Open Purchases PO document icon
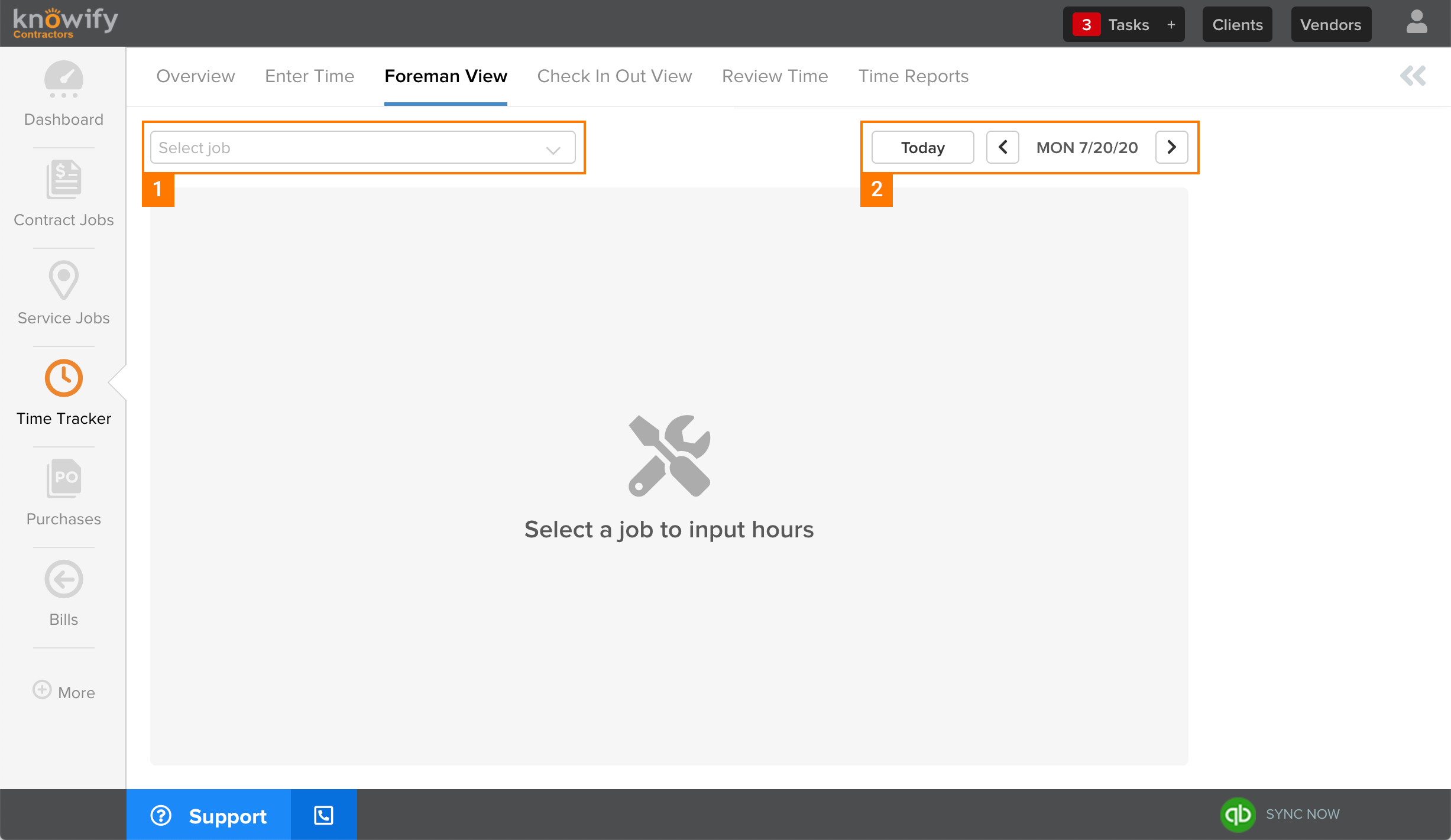This screenshot has width=1451, height=840. (64, 478)
